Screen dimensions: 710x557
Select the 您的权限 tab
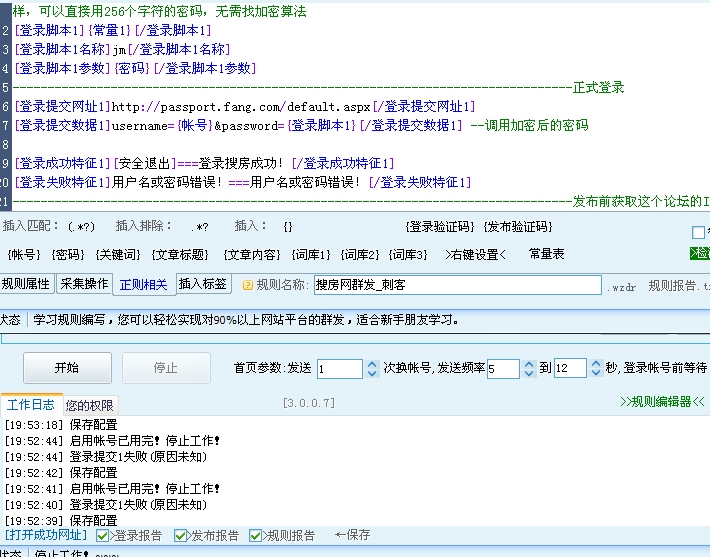pos(90,405)
